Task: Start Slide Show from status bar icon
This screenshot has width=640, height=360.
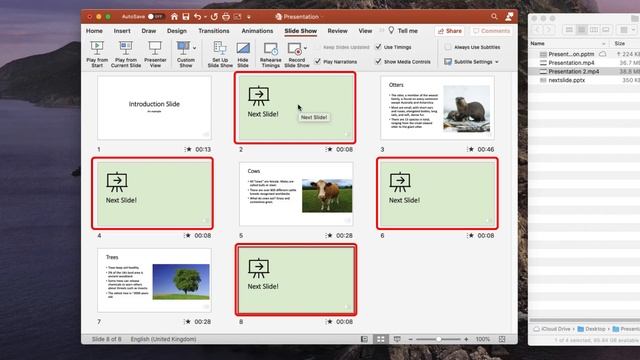Action: (x=397, y=339)
